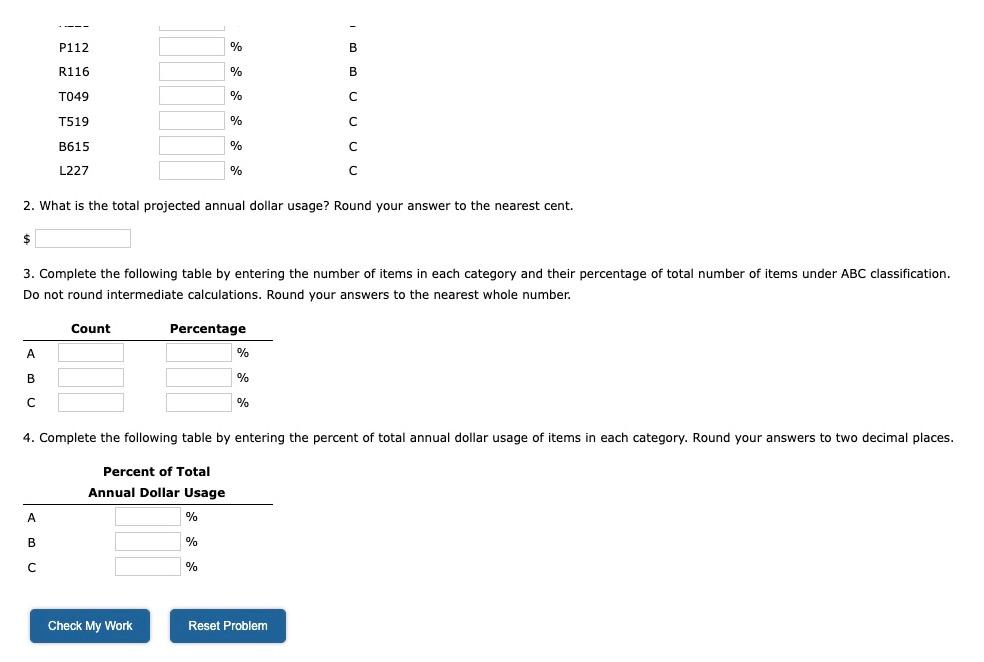Viewport: 984px width, 662px height.
Task: Select the item label T519 in the list
Action: pyautogui.click(x=73, y=121)
